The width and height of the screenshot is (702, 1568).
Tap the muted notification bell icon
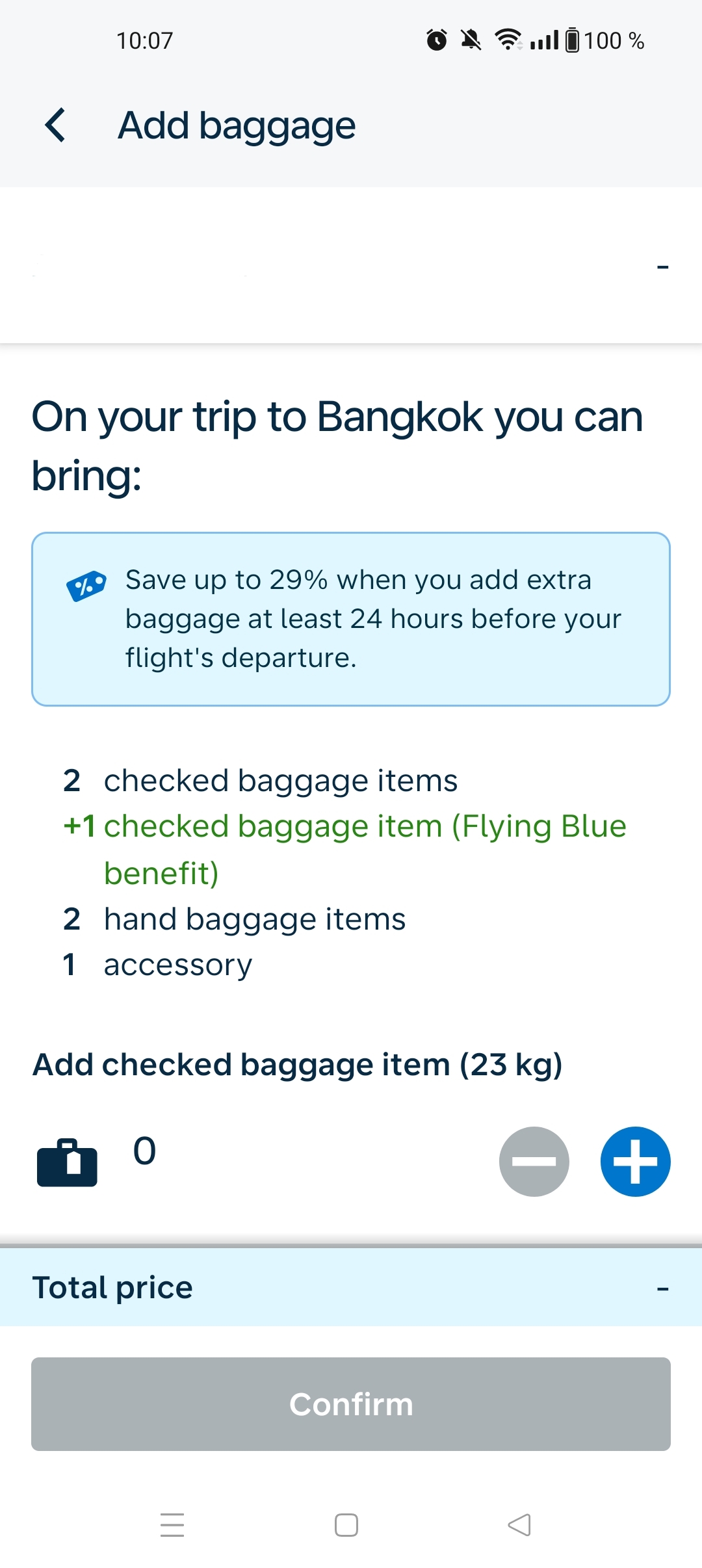click(471, 40)
